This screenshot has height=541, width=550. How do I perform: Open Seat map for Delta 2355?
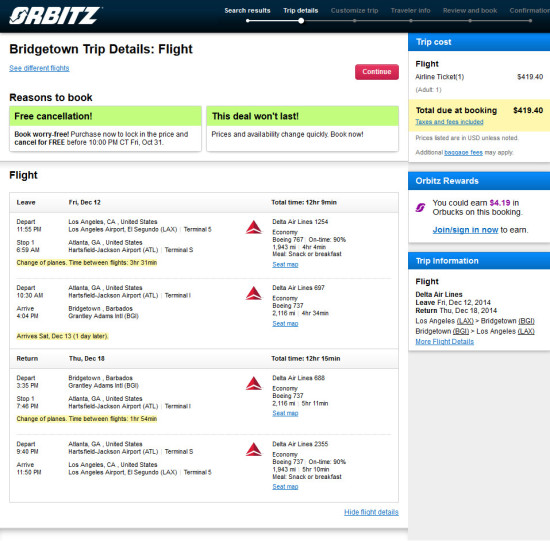(x=285, y=487)
